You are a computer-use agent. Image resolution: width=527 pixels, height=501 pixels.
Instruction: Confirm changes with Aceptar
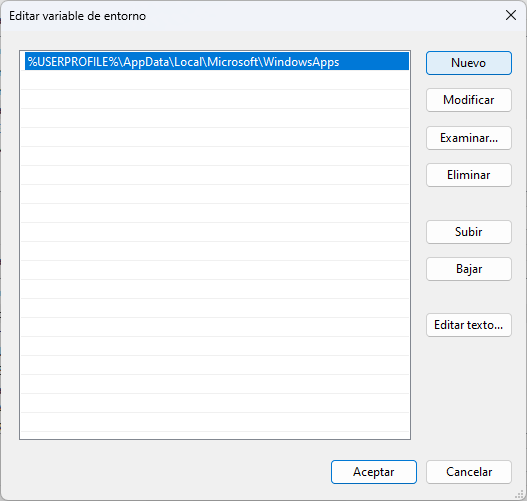pos(373,472)
